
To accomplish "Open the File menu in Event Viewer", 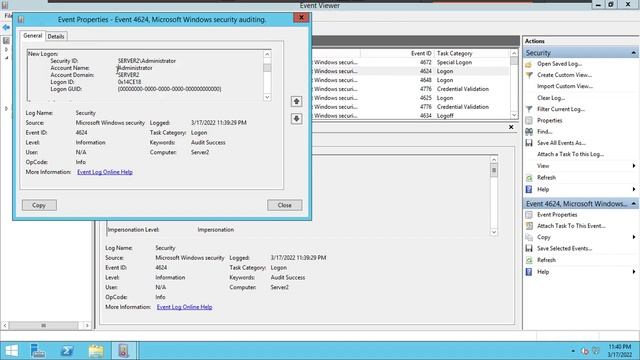I will tap(8, 16).
